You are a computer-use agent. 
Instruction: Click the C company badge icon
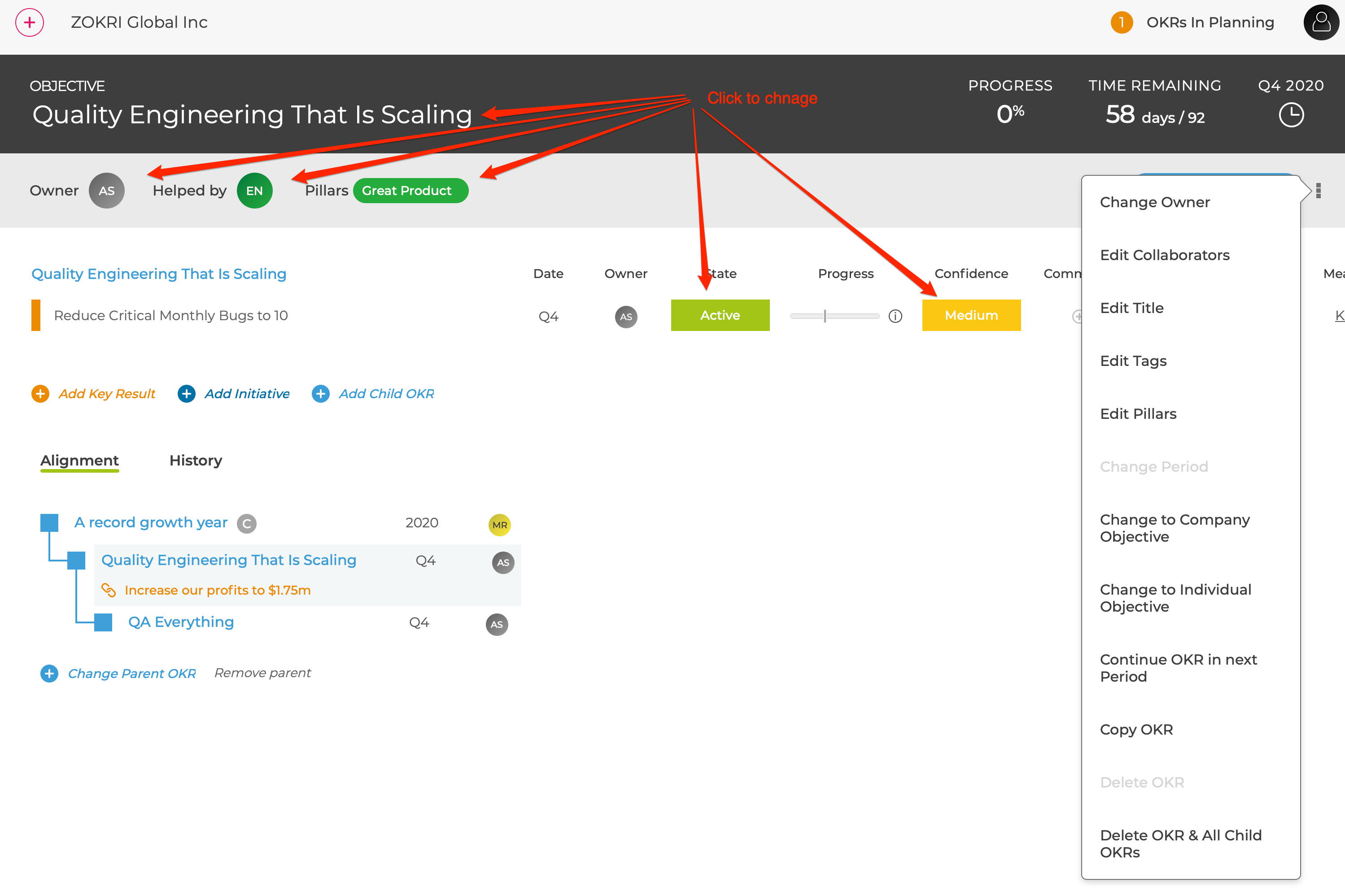point(246,523)
